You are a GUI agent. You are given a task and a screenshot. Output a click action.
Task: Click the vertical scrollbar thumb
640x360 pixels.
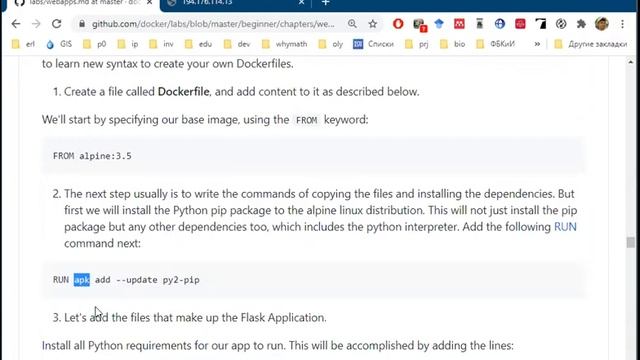(x=631, y=242)
